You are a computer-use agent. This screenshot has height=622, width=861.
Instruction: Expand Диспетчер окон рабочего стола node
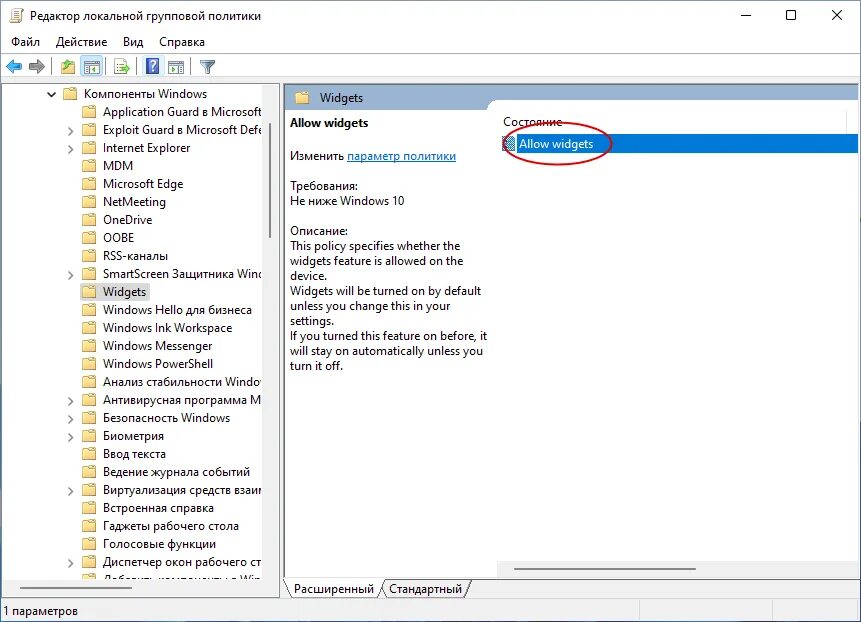pyautogui.click(x=70, y=563)
